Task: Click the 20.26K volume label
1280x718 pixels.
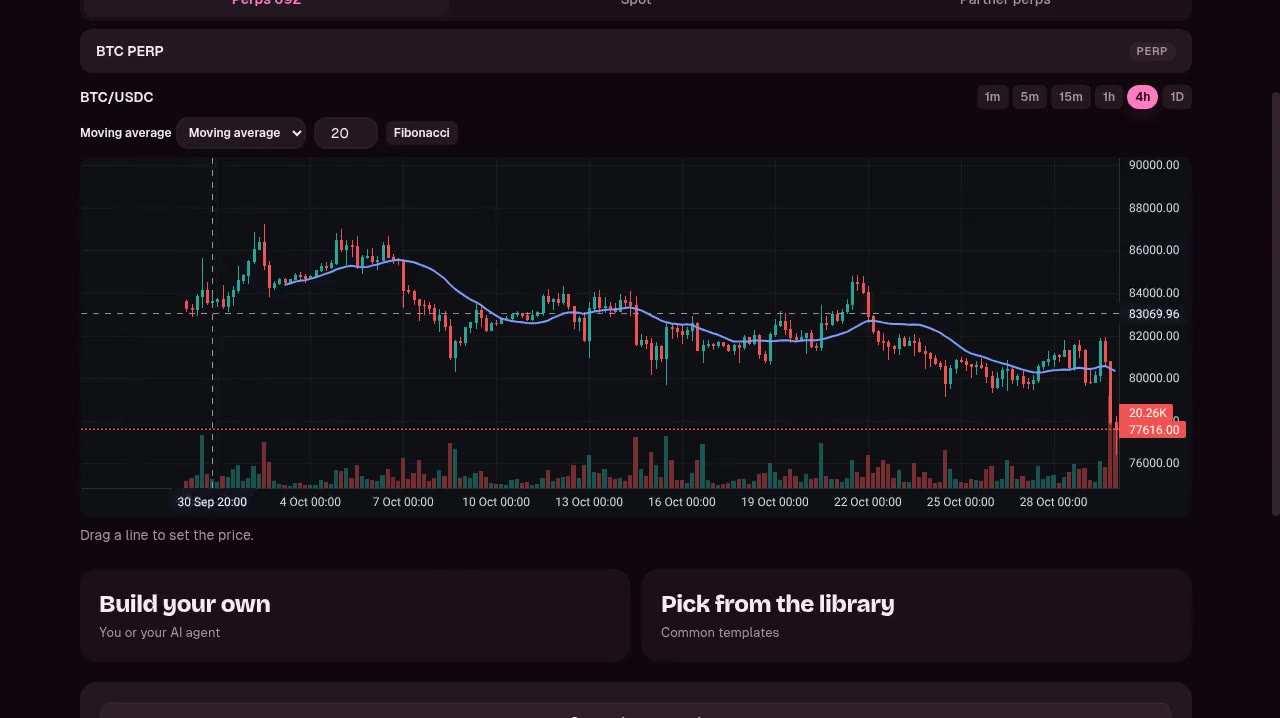Action: [x=1147, y=413]
